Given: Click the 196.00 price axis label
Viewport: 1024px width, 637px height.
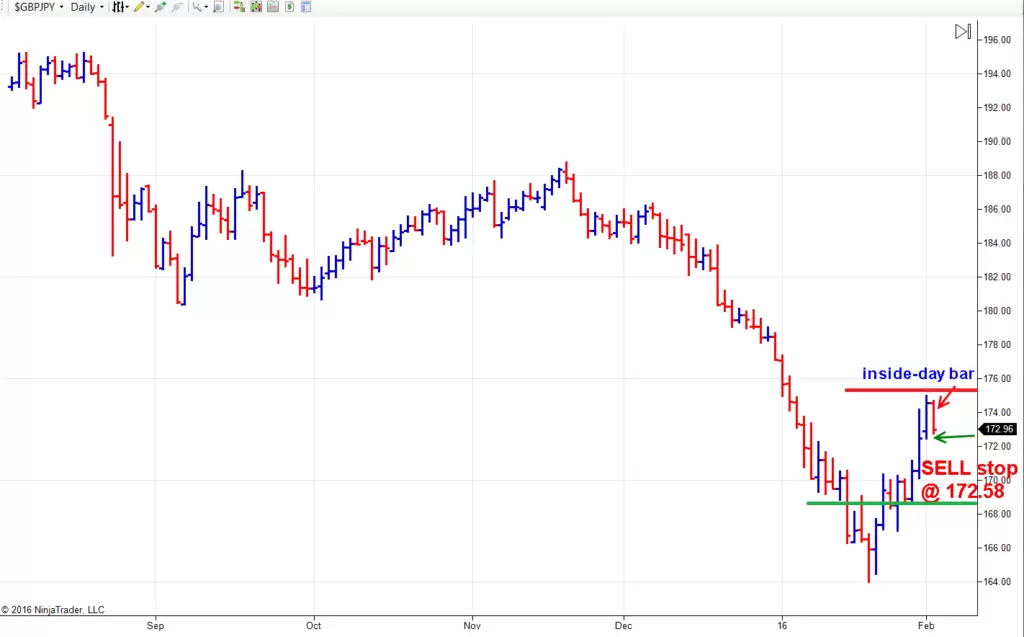Looking at the screenshot, I should (997, 40).
